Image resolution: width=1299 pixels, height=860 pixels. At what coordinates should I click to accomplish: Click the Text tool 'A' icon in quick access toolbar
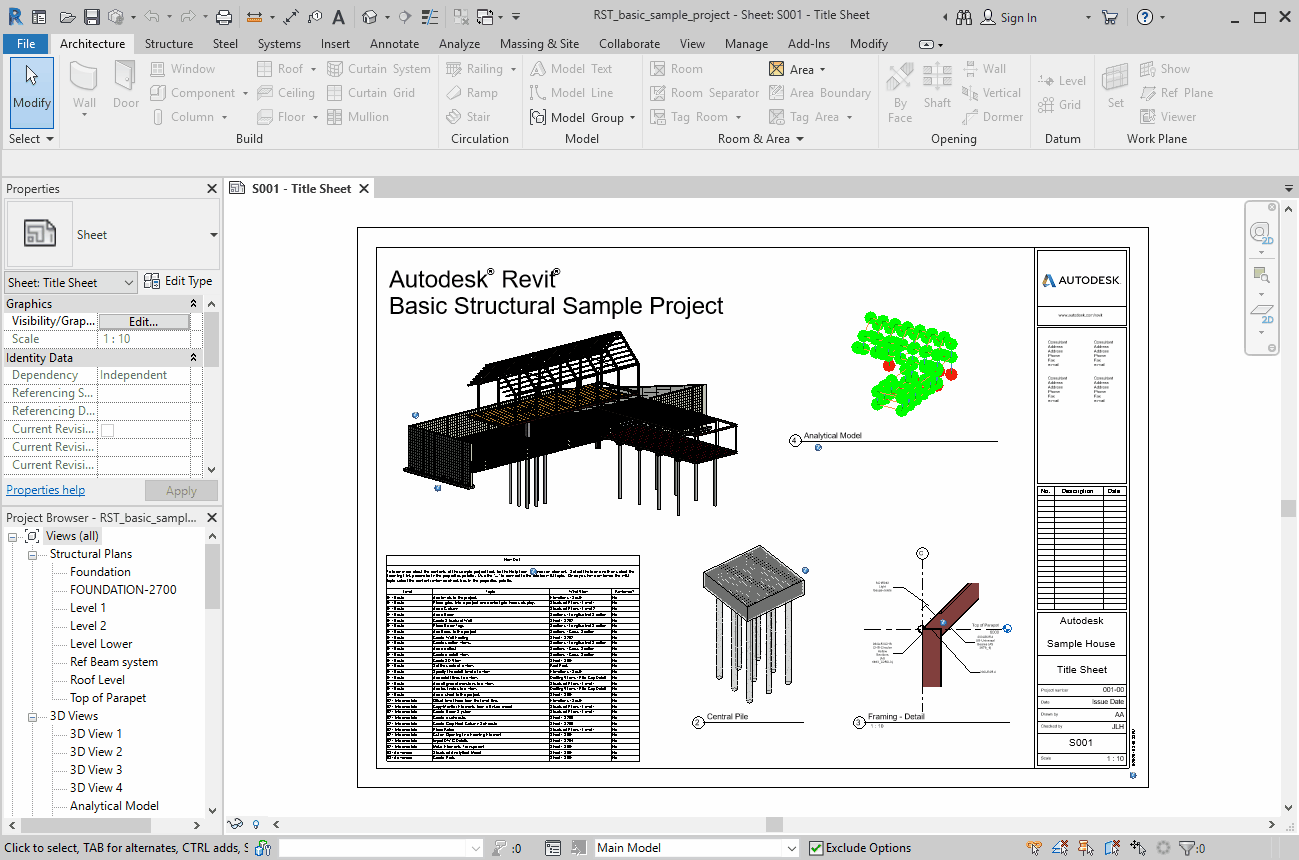coord(338,17)
